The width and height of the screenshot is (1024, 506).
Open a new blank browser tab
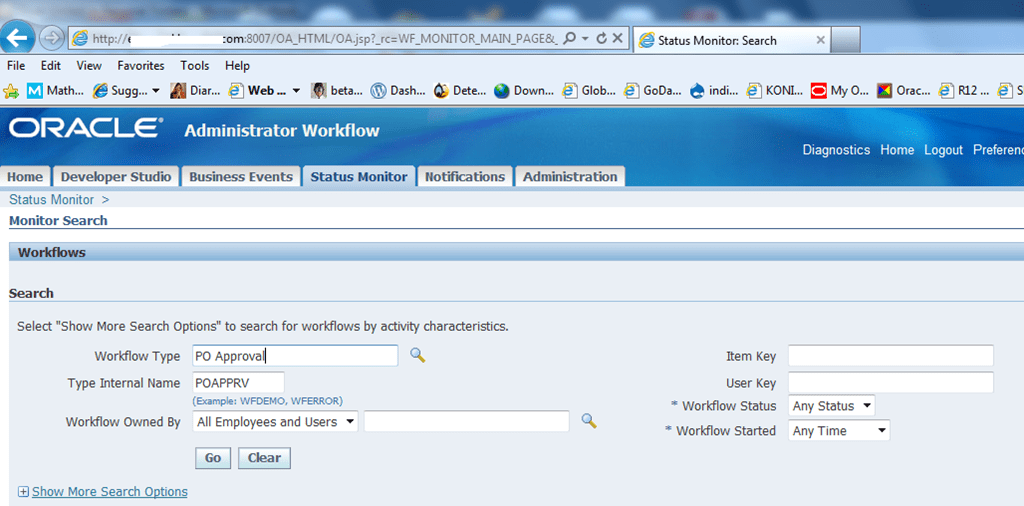pos(846,40)
